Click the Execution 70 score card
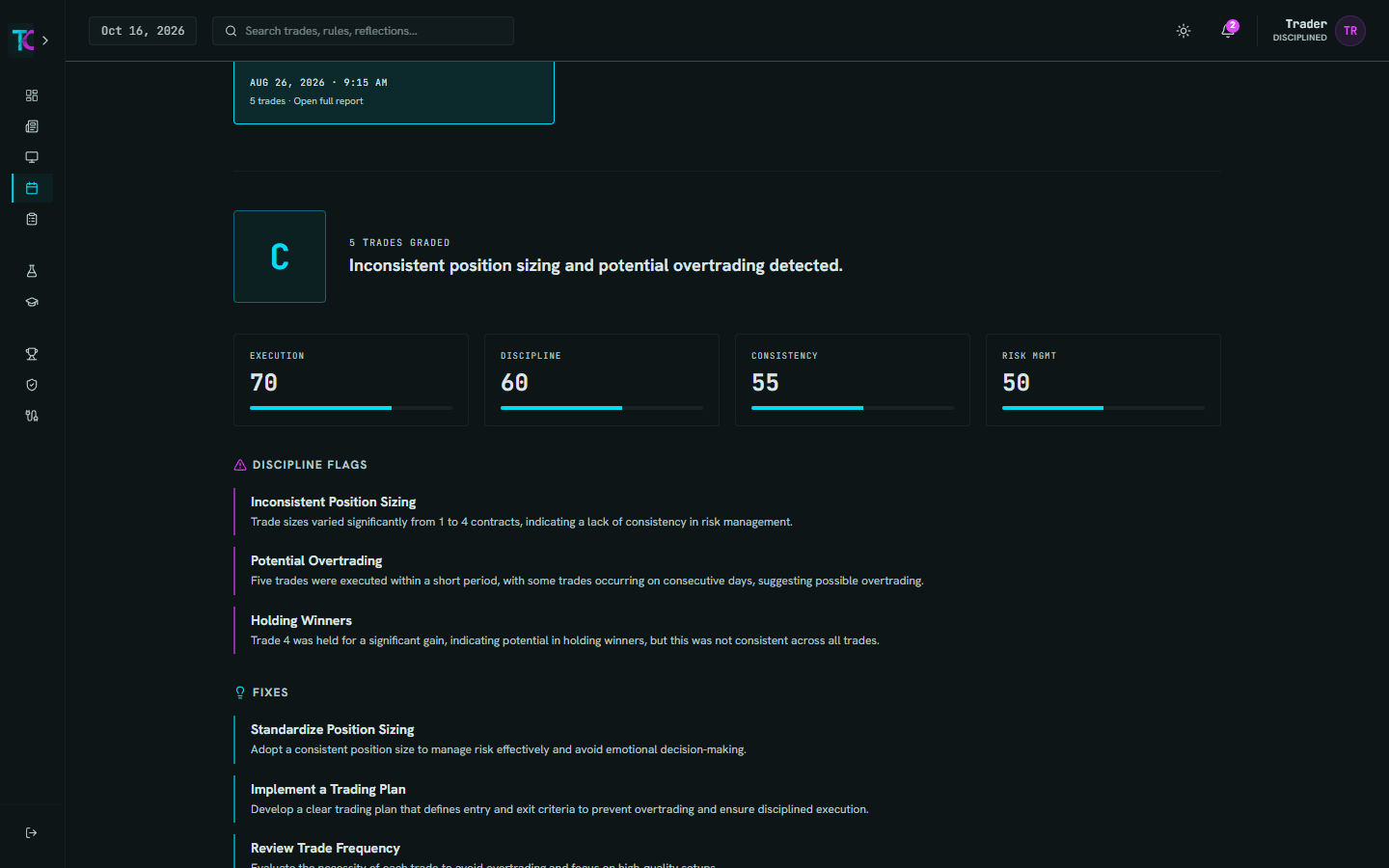Viewport: 1389px width, 868px height. [351, 380]
